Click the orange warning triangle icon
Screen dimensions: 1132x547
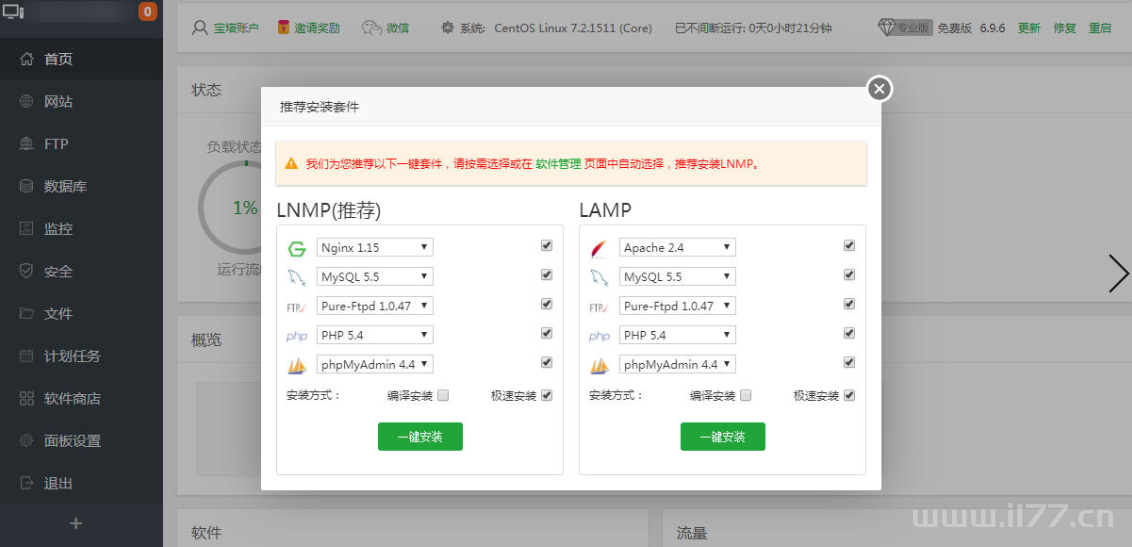click(291, 164)
